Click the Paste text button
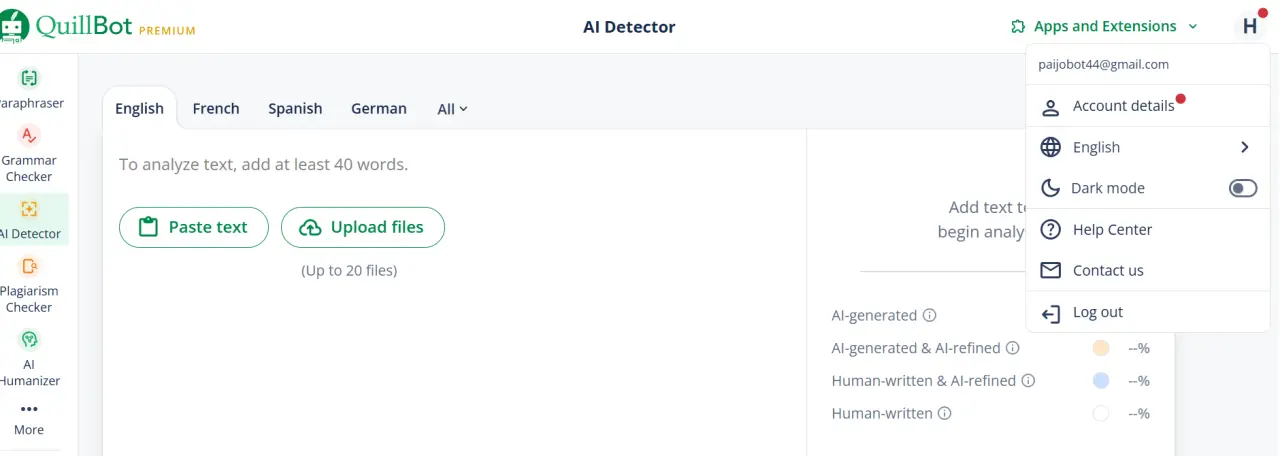The width and height of the screenshot is (1280, 456). click(x=194, y=227)
